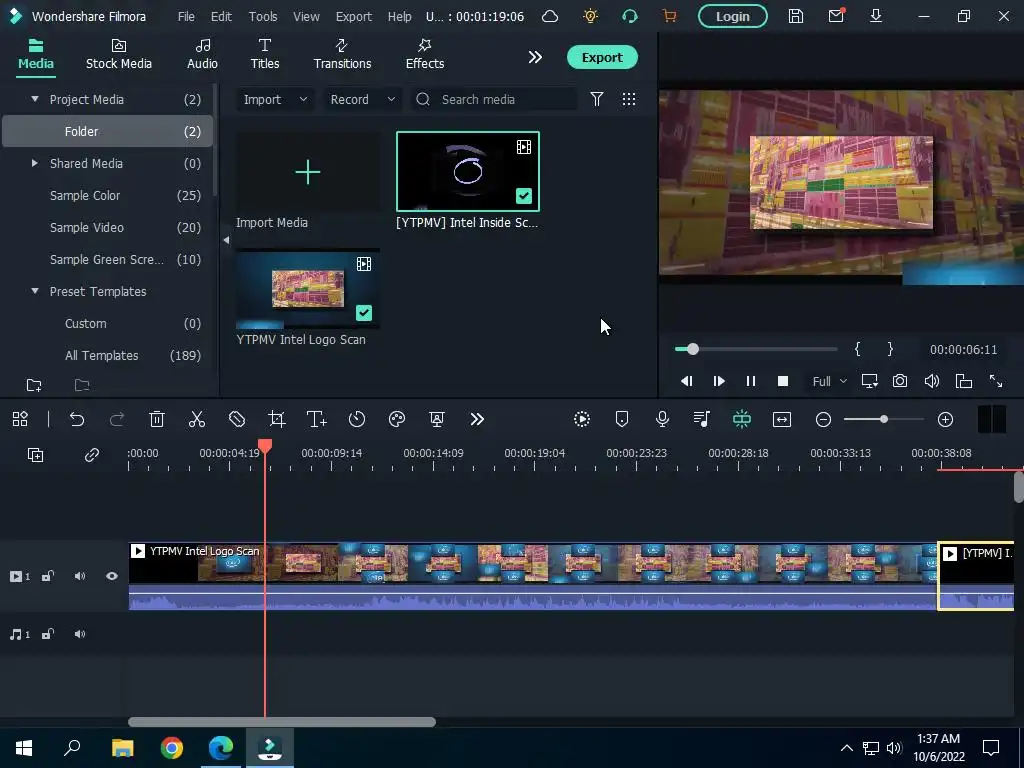Screen dimensions: 1024x768
Task: Open the Edit menu
Action: tap(221, 16)
